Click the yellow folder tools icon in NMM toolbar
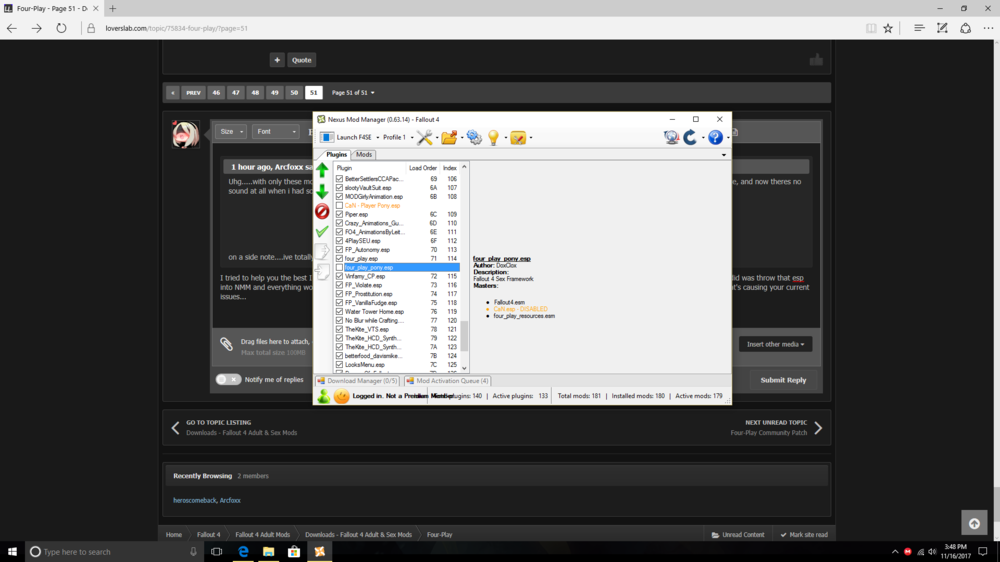Image resolution: width=1000 pixels, height=562 pixels. [x=518, y=137]
